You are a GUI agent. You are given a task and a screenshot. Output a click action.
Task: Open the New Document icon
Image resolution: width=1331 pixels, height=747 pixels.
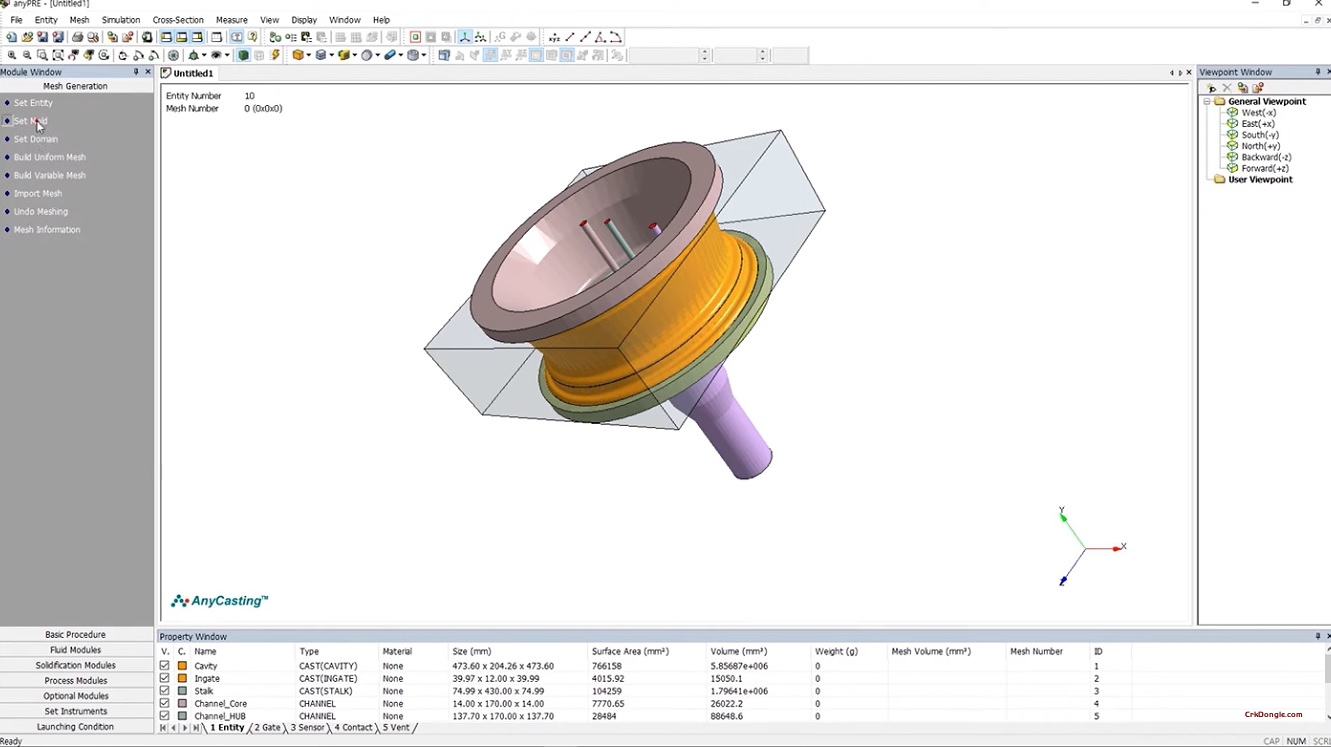(10, 37)
